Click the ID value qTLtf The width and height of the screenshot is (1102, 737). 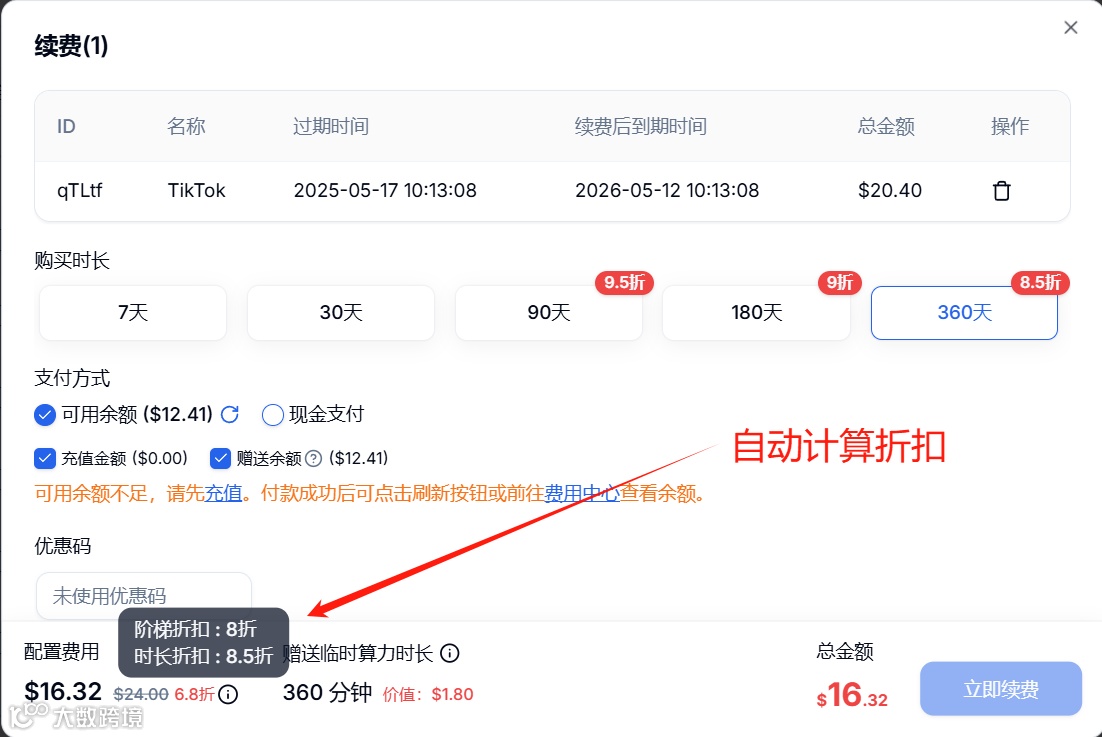tap(79, 190)
